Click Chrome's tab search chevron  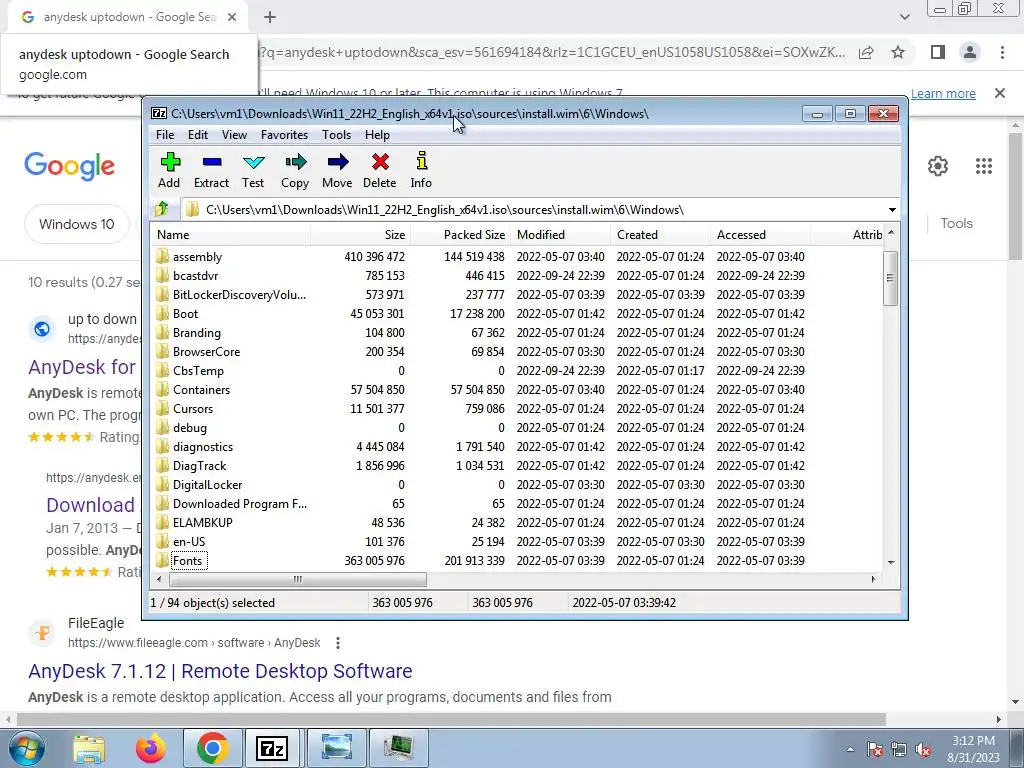point(904,17)
